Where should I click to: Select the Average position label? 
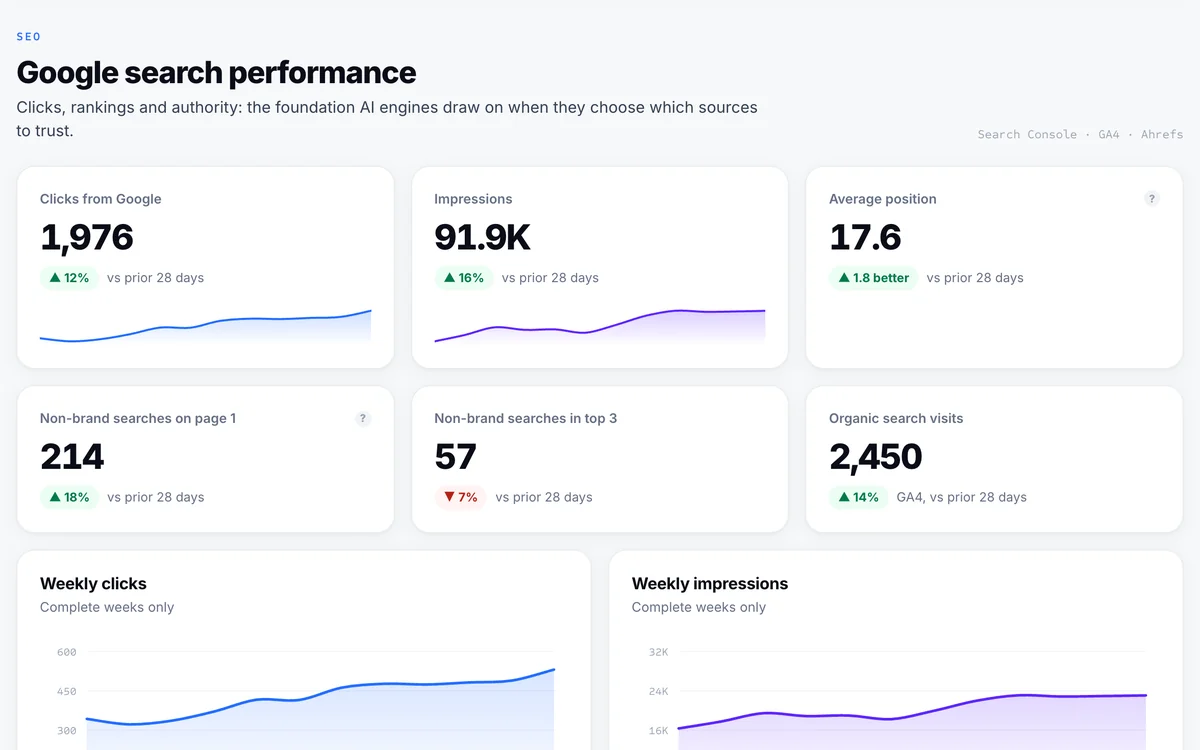point(883,199)
